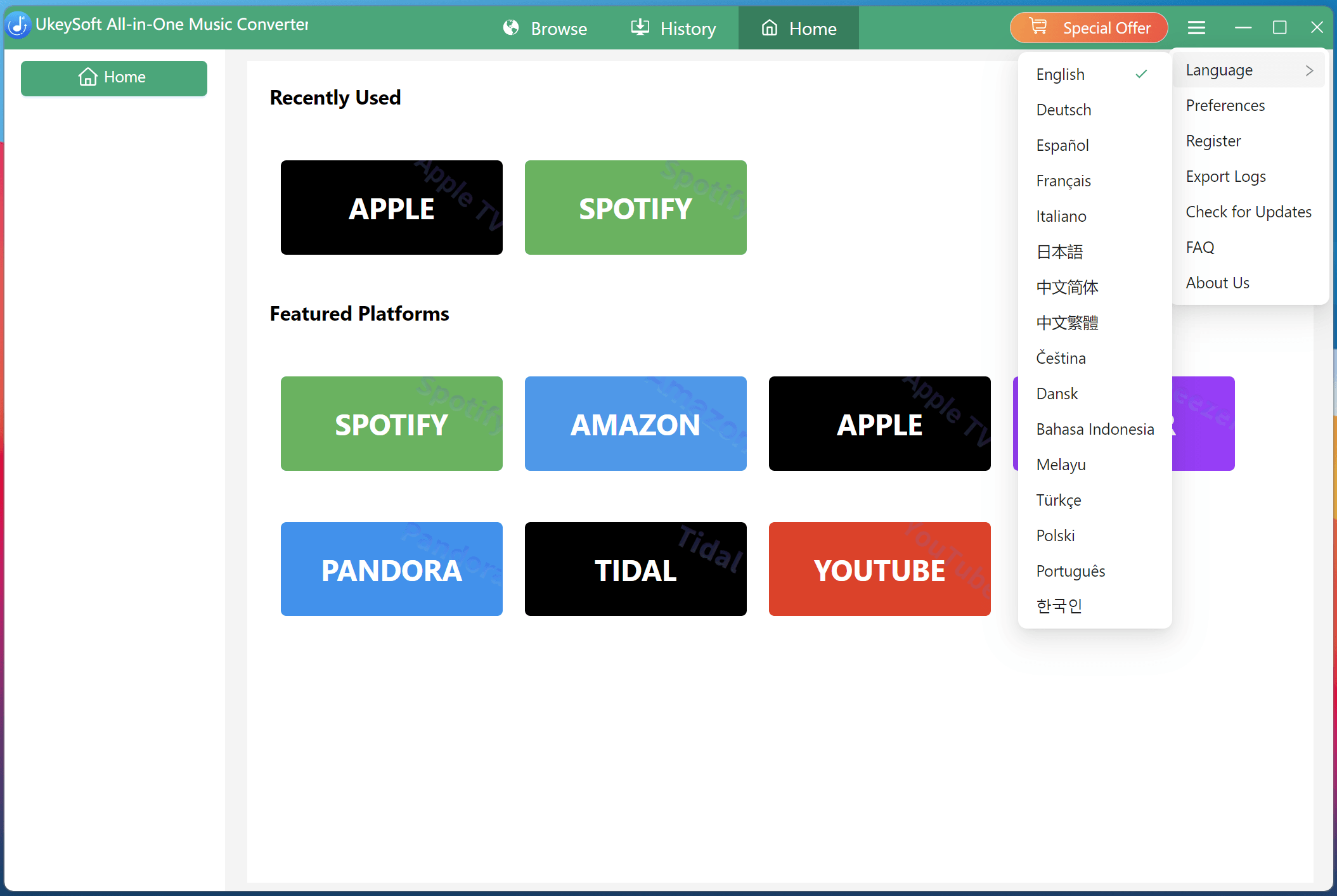Viewport: 1337px width, 896px height.
Task: Open the Tidal converter tile
Action: tap(635, 569)
